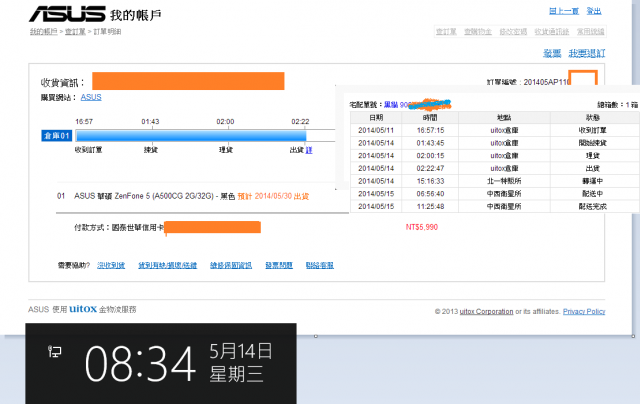
Task: Click the 我要退訂 cancel order link
Action: [x=587, y=53]
